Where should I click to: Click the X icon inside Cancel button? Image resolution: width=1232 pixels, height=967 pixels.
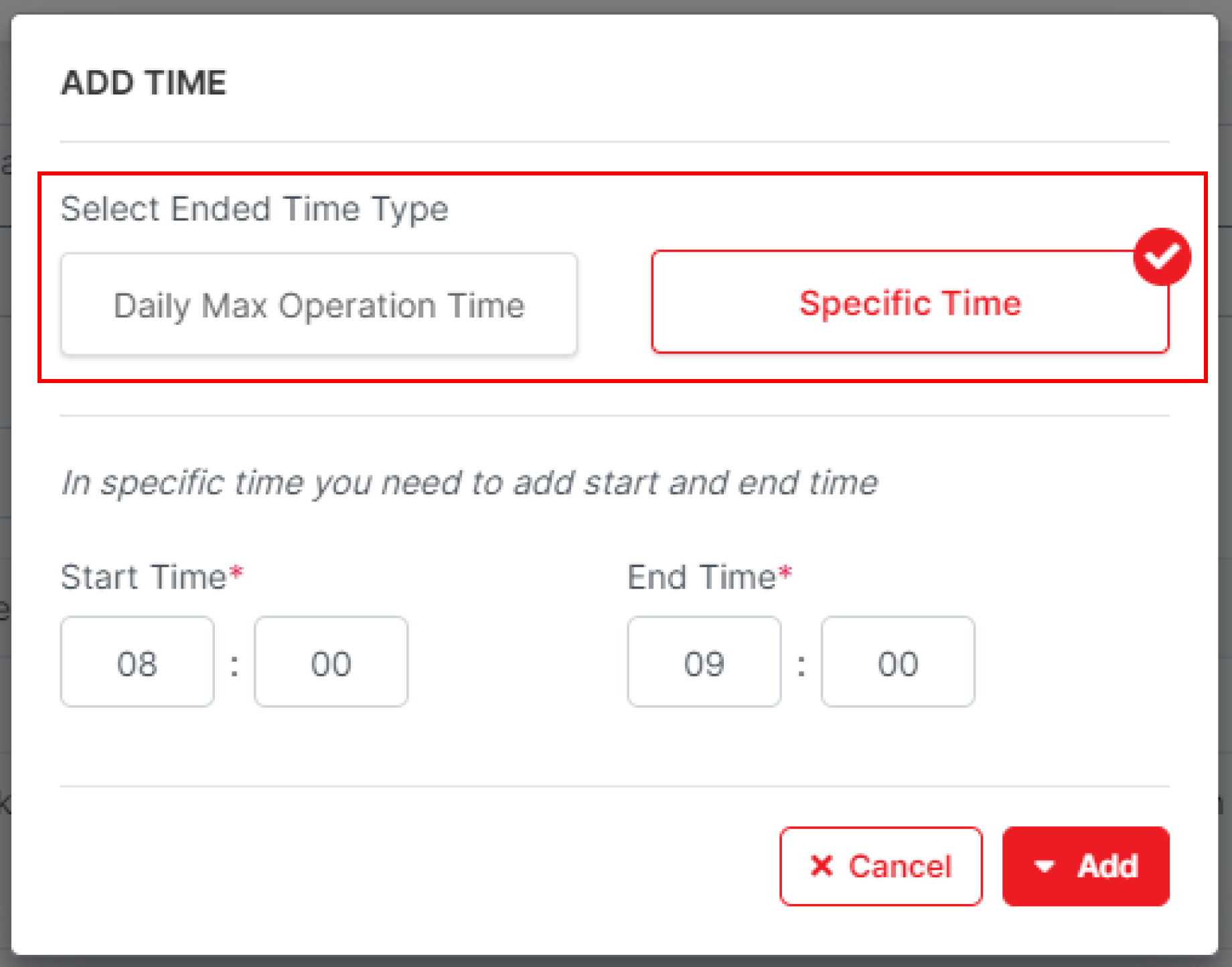[x=822, y=866]
